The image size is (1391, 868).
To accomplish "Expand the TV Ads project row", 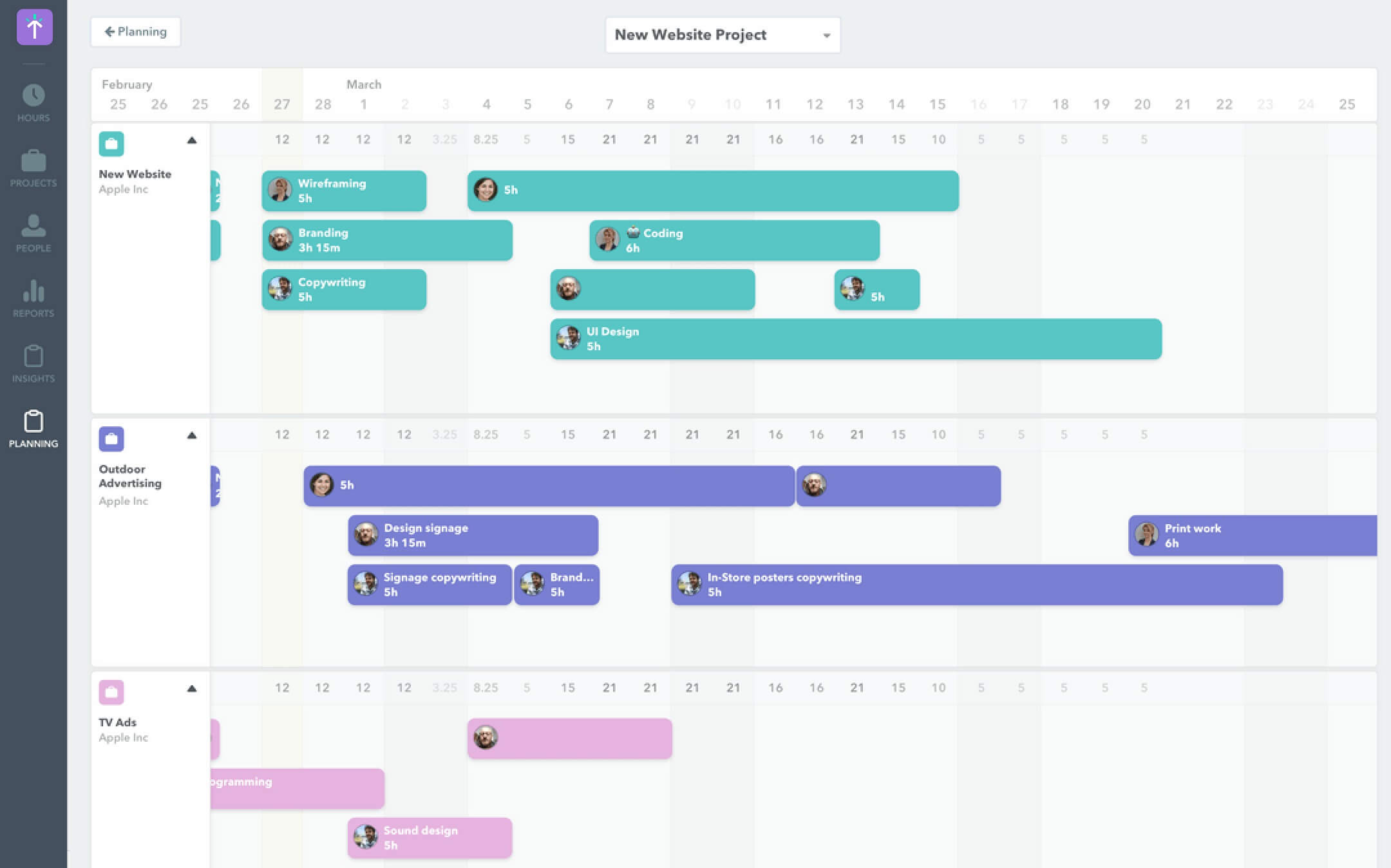I will pyautogui.click(x=192, y=690).
